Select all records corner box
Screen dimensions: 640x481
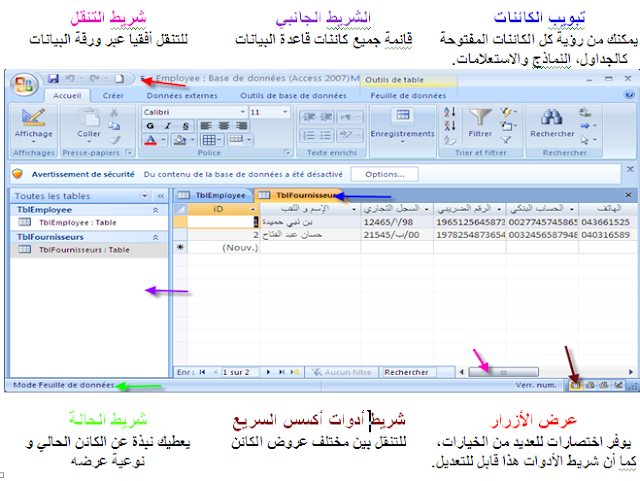point(180,209)
